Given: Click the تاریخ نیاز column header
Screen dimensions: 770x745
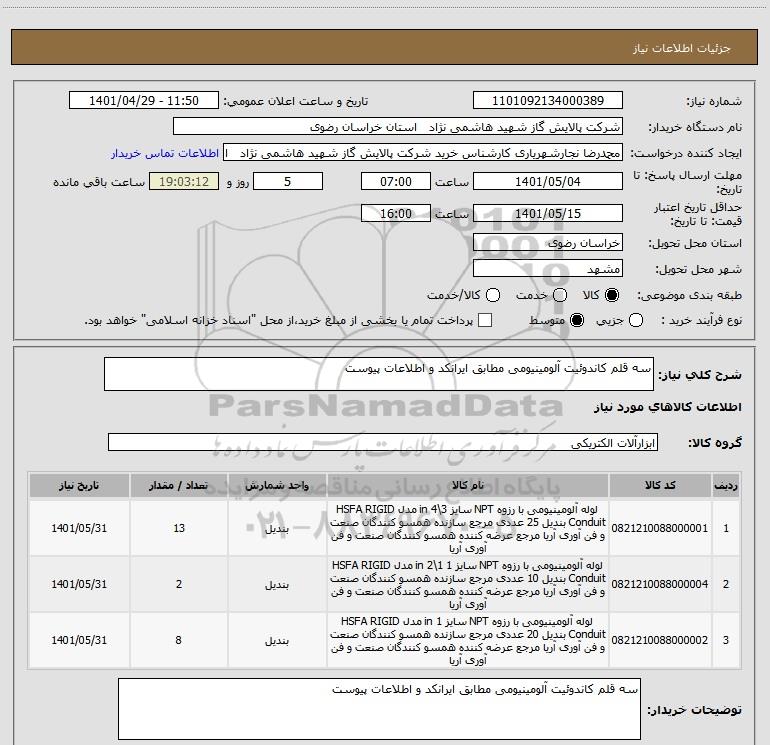Looking at the screenshot, I should [x=79, y=486].
